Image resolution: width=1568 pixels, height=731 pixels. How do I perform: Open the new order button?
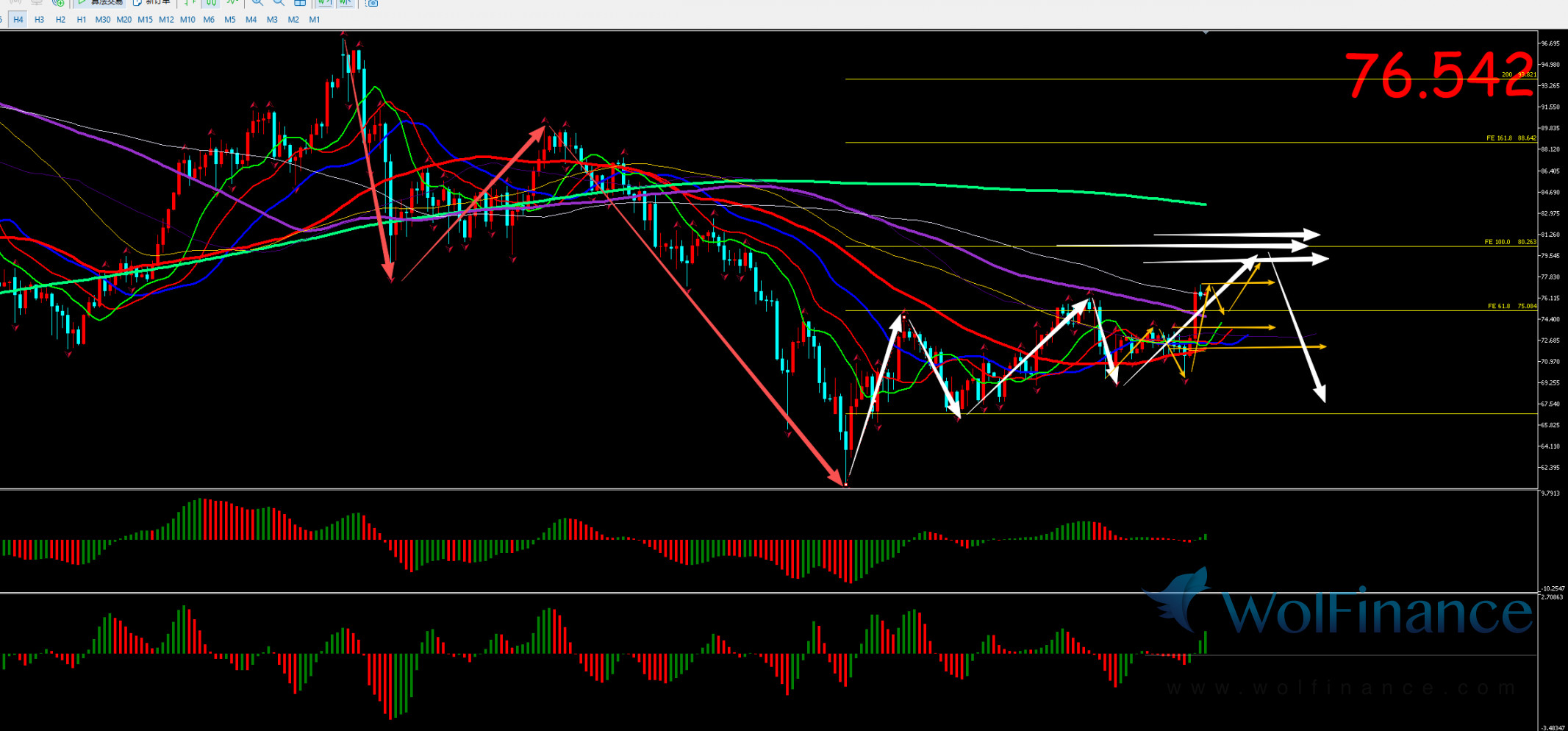point(151,3)
